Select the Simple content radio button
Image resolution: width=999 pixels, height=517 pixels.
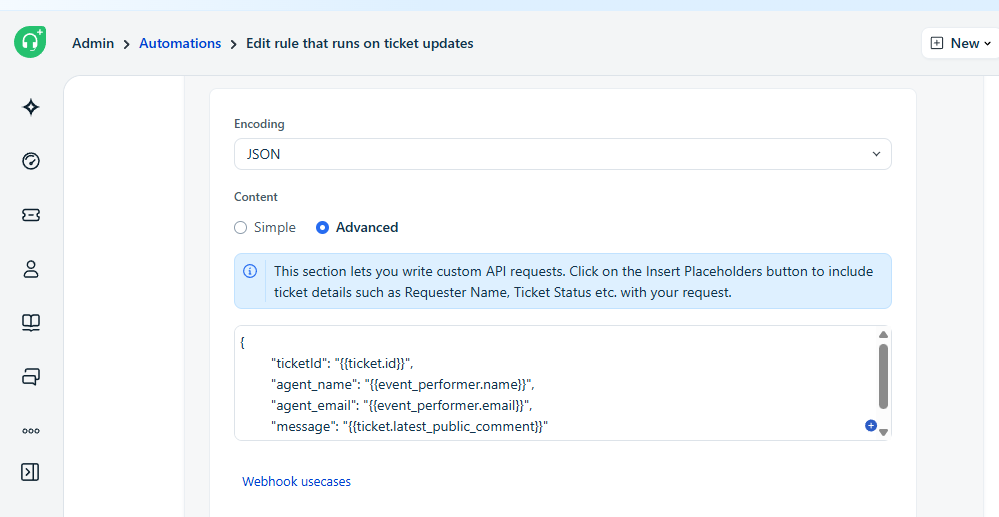tap(240, 228)
